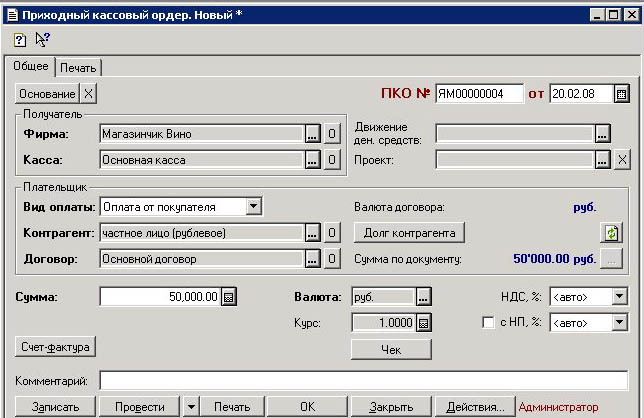Open the calculator icon in Курс field

pyautogui.click(x=424, y=323)
